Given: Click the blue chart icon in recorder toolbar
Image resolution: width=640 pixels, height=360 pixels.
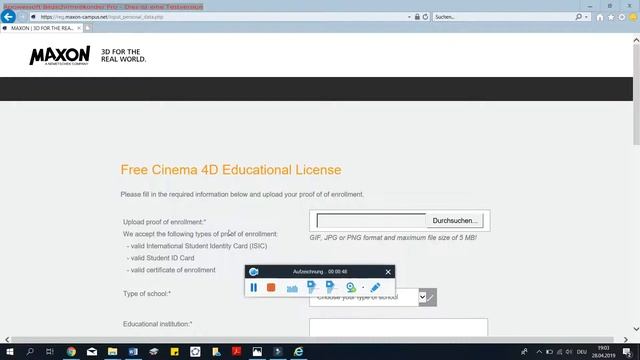Looking at the screenshot, I should tap(292, 289).
